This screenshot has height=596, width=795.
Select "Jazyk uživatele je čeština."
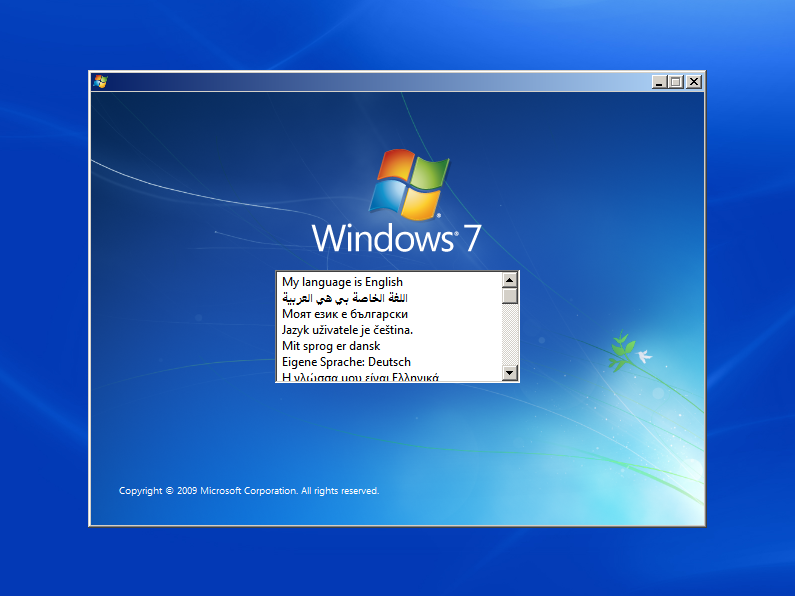pos(389,330)
